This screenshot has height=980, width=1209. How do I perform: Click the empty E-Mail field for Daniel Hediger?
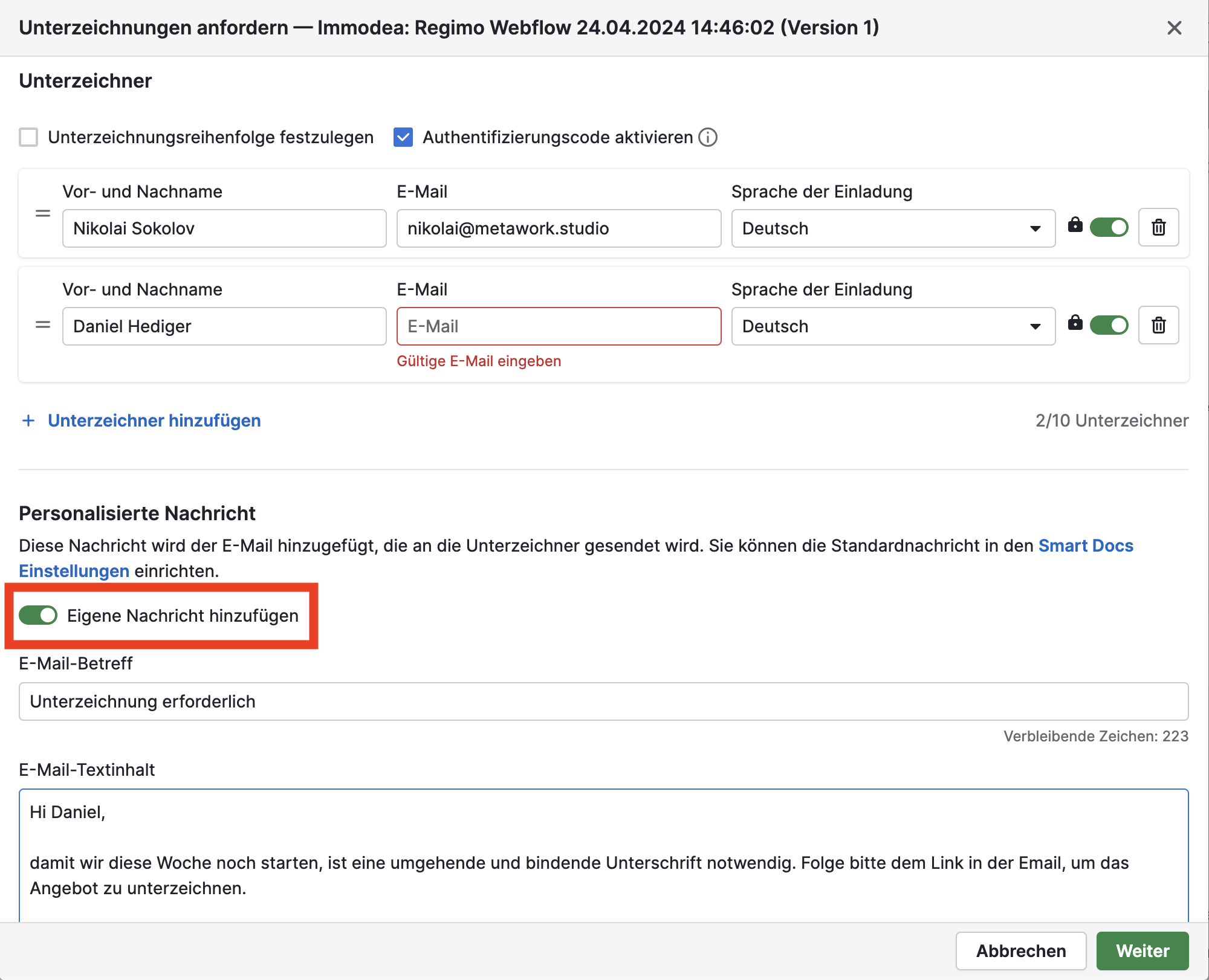[x=559, y=326]
